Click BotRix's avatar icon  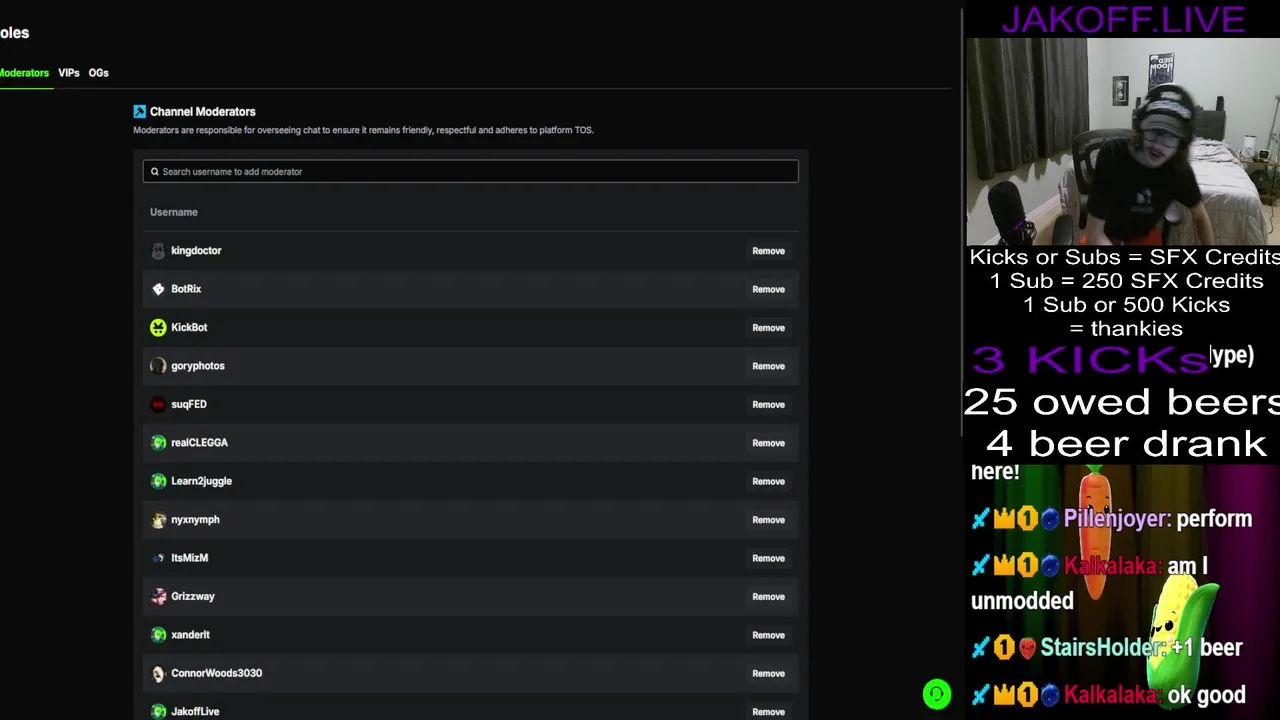(x=158, y=289)
